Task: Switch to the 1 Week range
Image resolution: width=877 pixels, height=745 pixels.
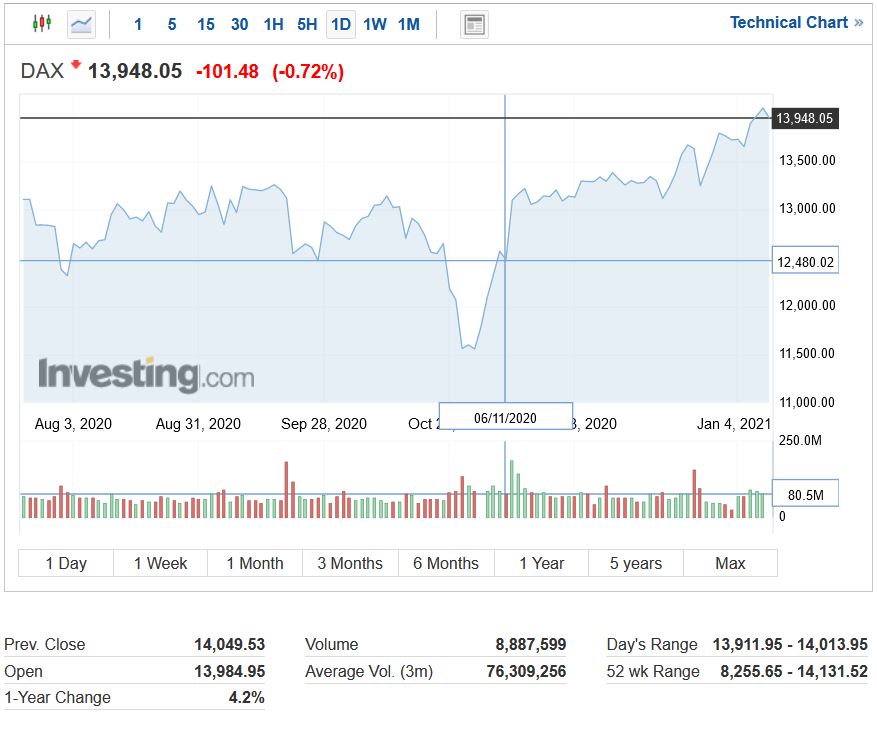Action: pyautogui.click(x=160, y=563)
